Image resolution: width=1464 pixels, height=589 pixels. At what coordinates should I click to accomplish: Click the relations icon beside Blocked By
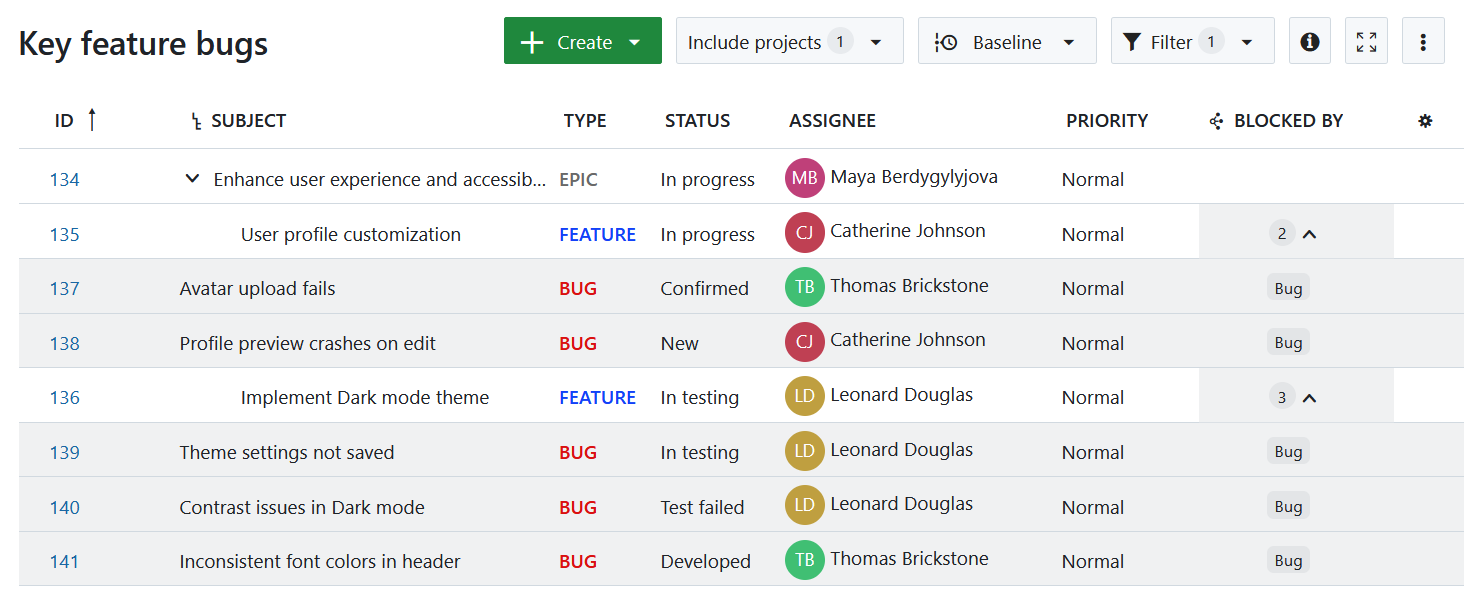pyautogui.click(x=1215, y=120)
